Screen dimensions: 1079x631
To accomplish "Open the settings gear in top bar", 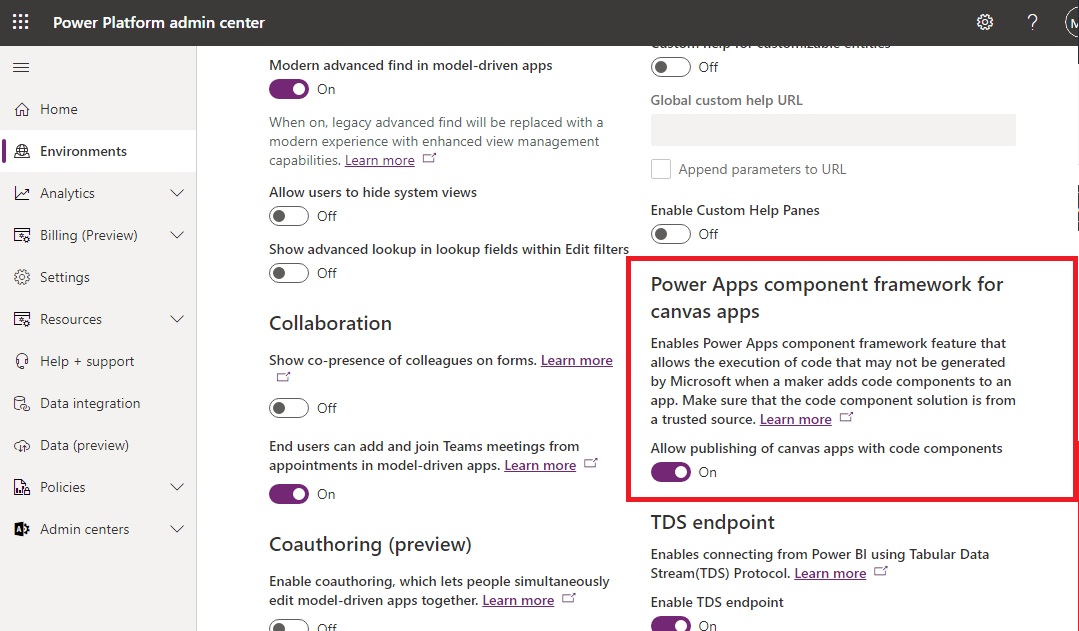I will pyautogui.click(x=985, y=21).
